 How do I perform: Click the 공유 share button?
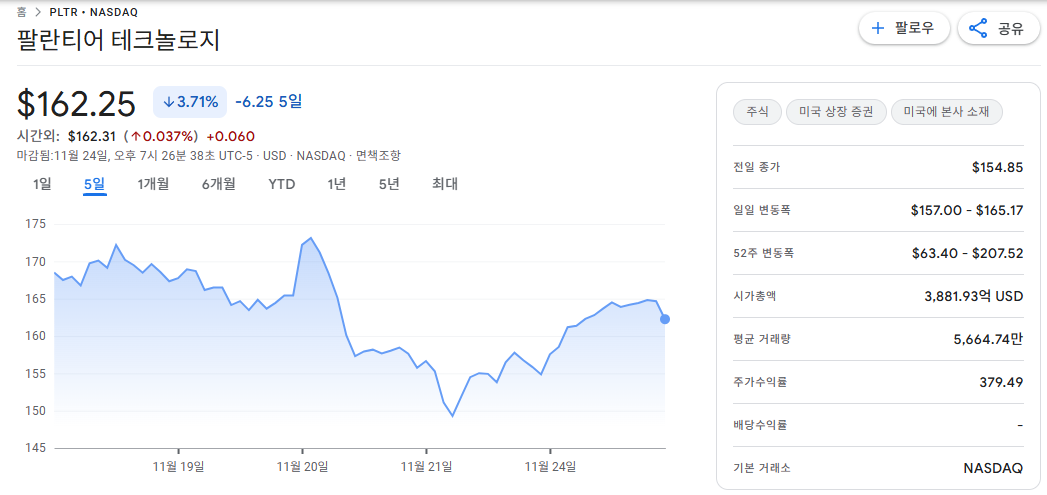(1000, 28)
